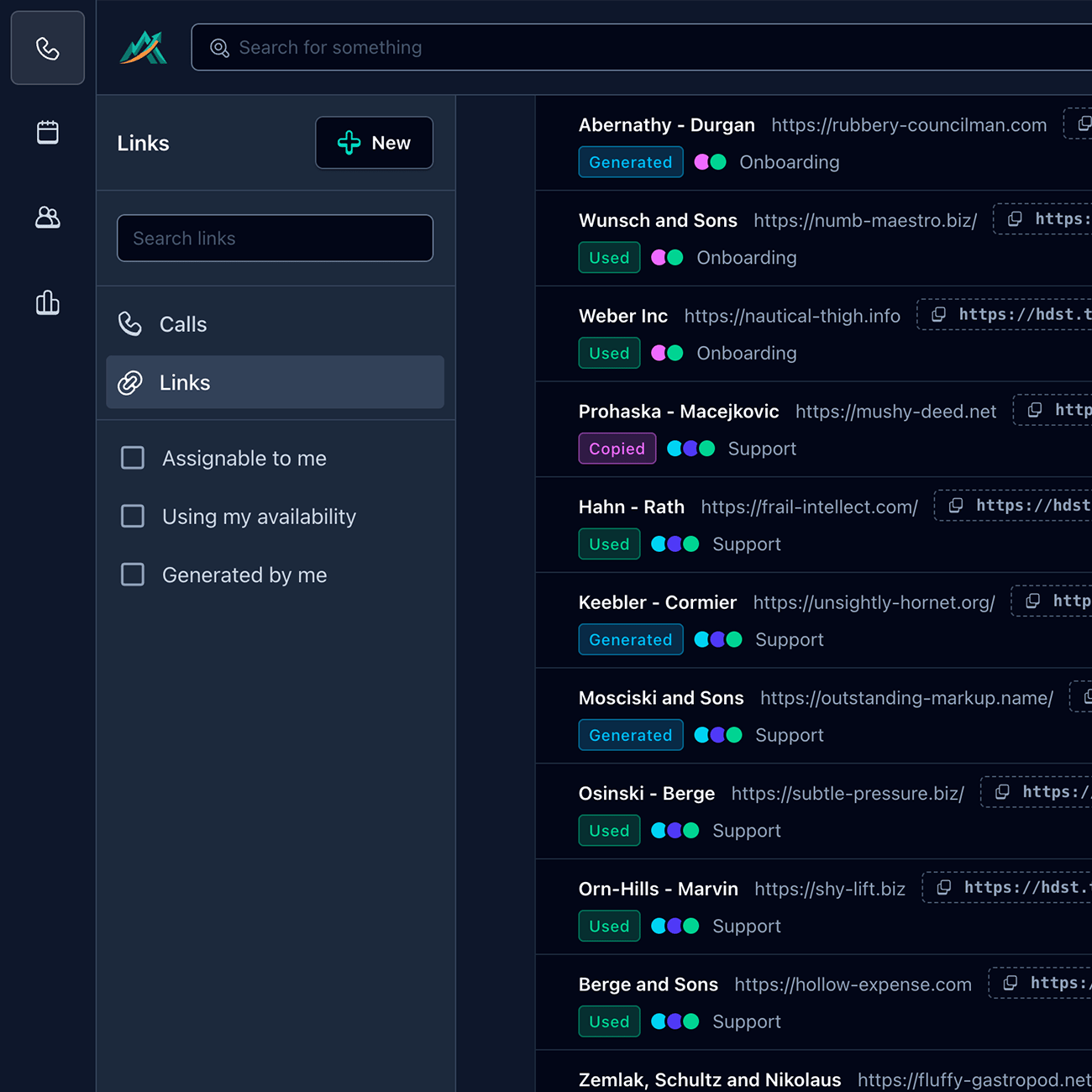Open https://hollow-expense.com link
The height and width of the screenshot is (1092, 1092).
853,984
